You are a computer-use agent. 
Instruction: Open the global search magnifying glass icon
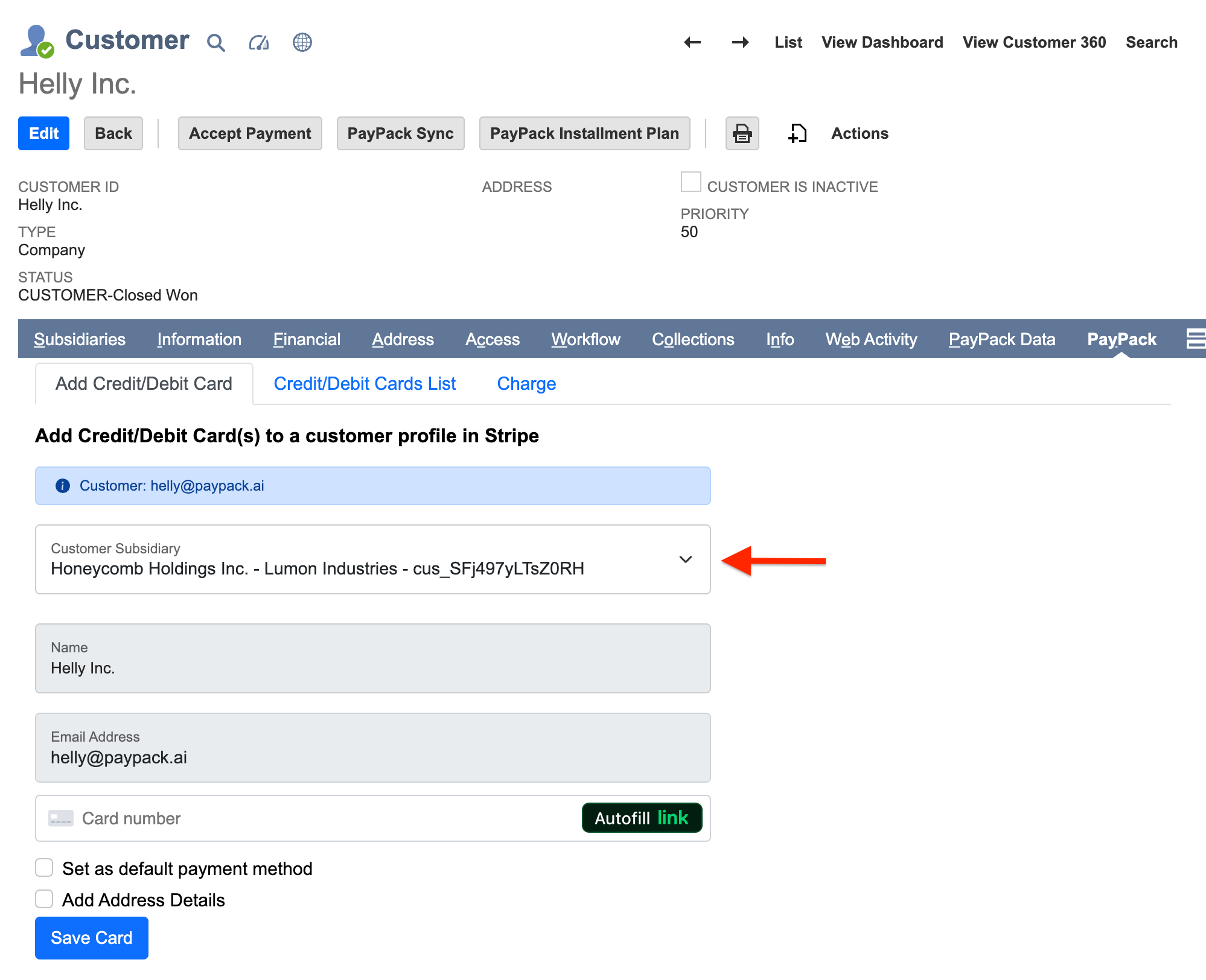[x=215, y=42]
